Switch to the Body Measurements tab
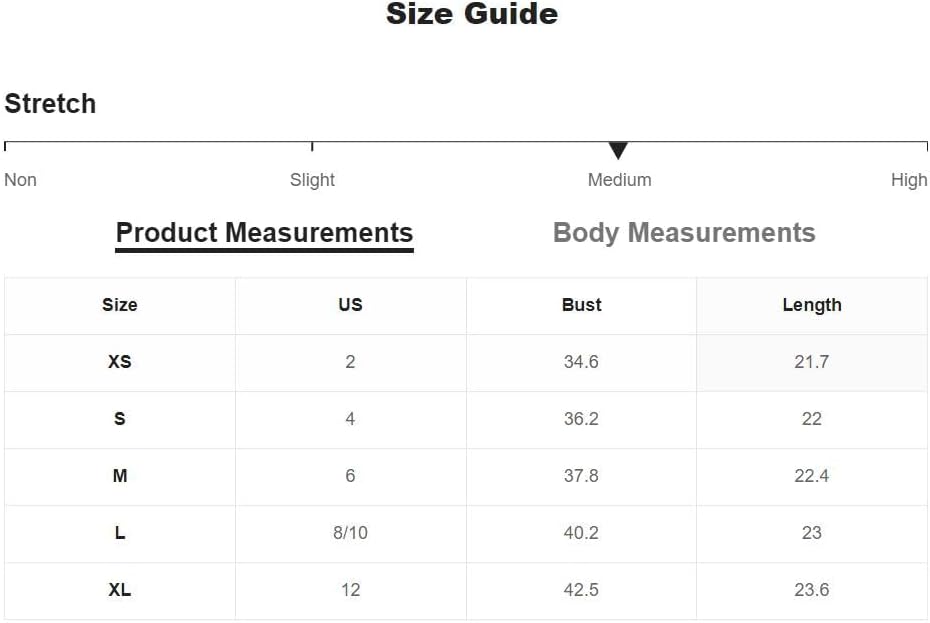Viewport: 930px width, 623px height. pos(684,233)
